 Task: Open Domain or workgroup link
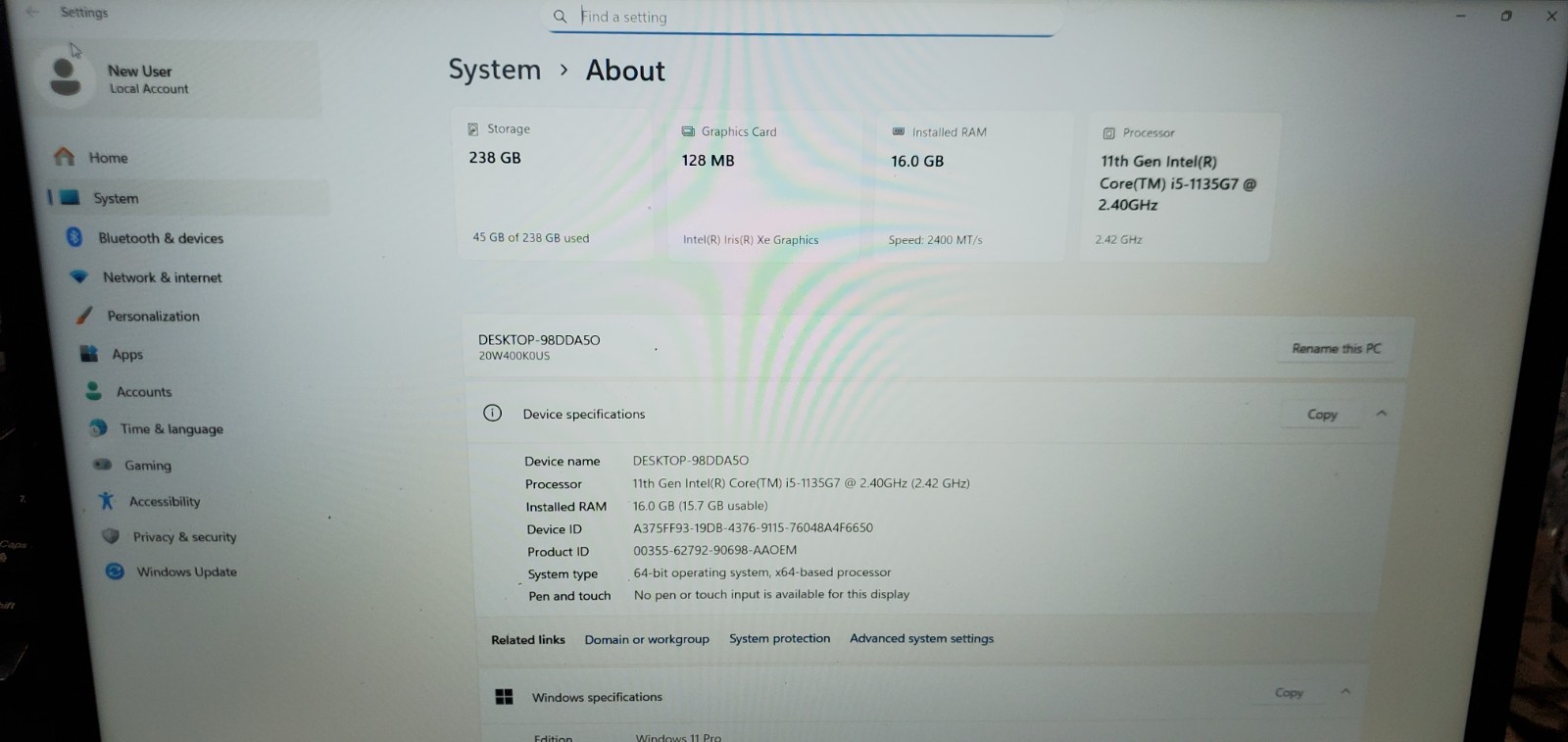(x=647, y=639)
